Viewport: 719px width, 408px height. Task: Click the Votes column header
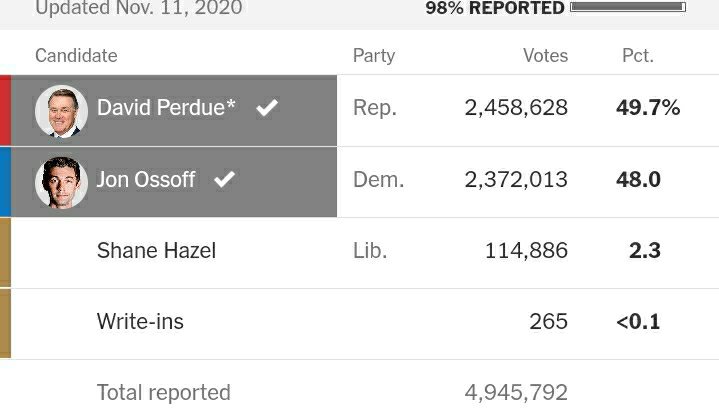(x=545, y=56)
